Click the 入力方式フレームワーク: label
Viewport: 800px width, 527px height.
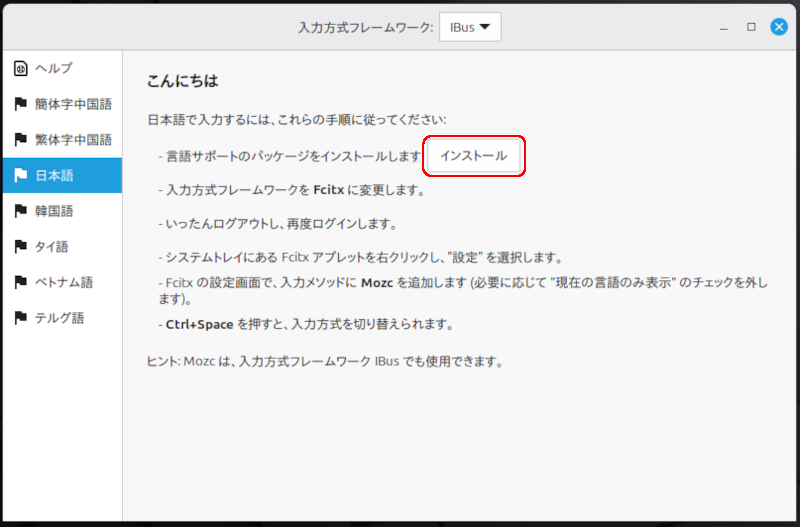[365, 28]
